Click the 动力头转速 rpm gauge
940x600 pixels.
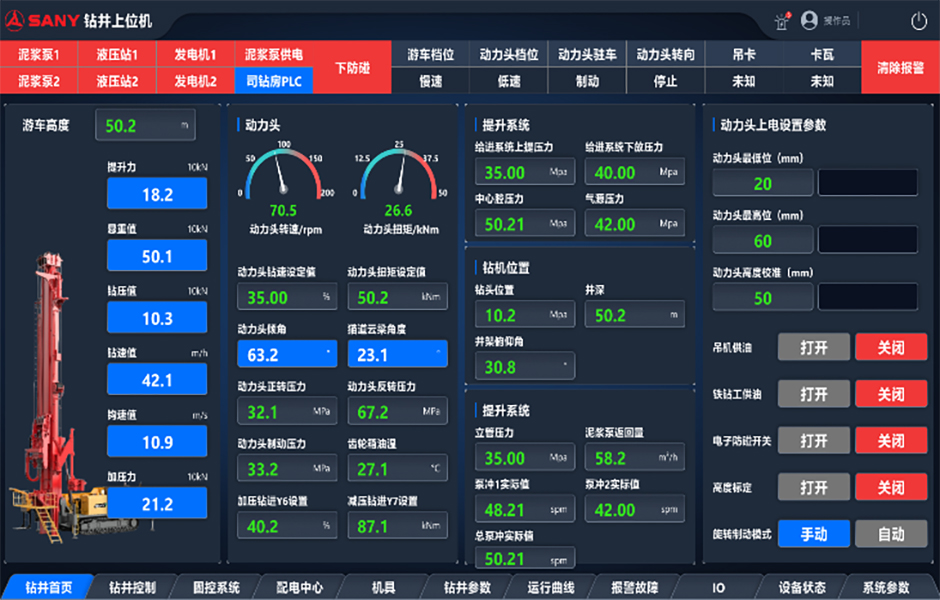tap(284, 178)
